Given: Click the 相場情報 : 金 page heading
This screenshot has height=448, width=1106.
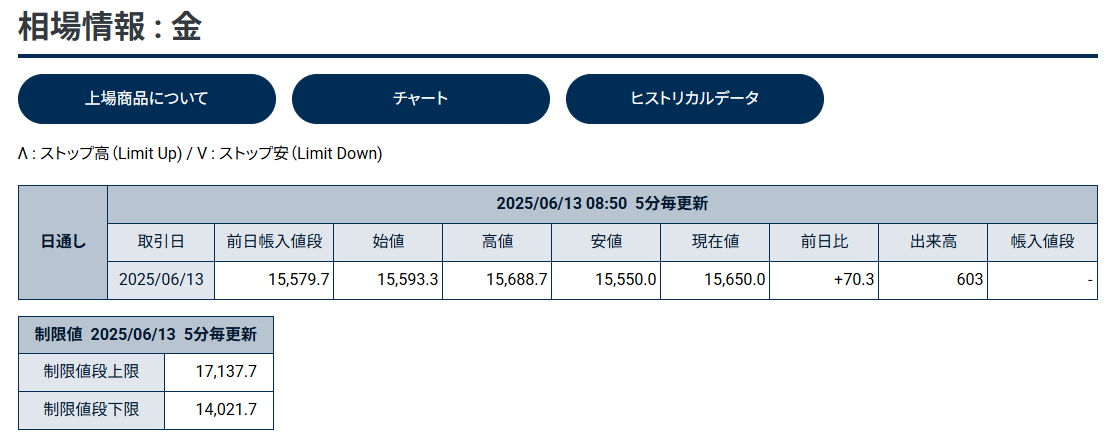Looking at the screenshot, I should click(x=110, y=27).
